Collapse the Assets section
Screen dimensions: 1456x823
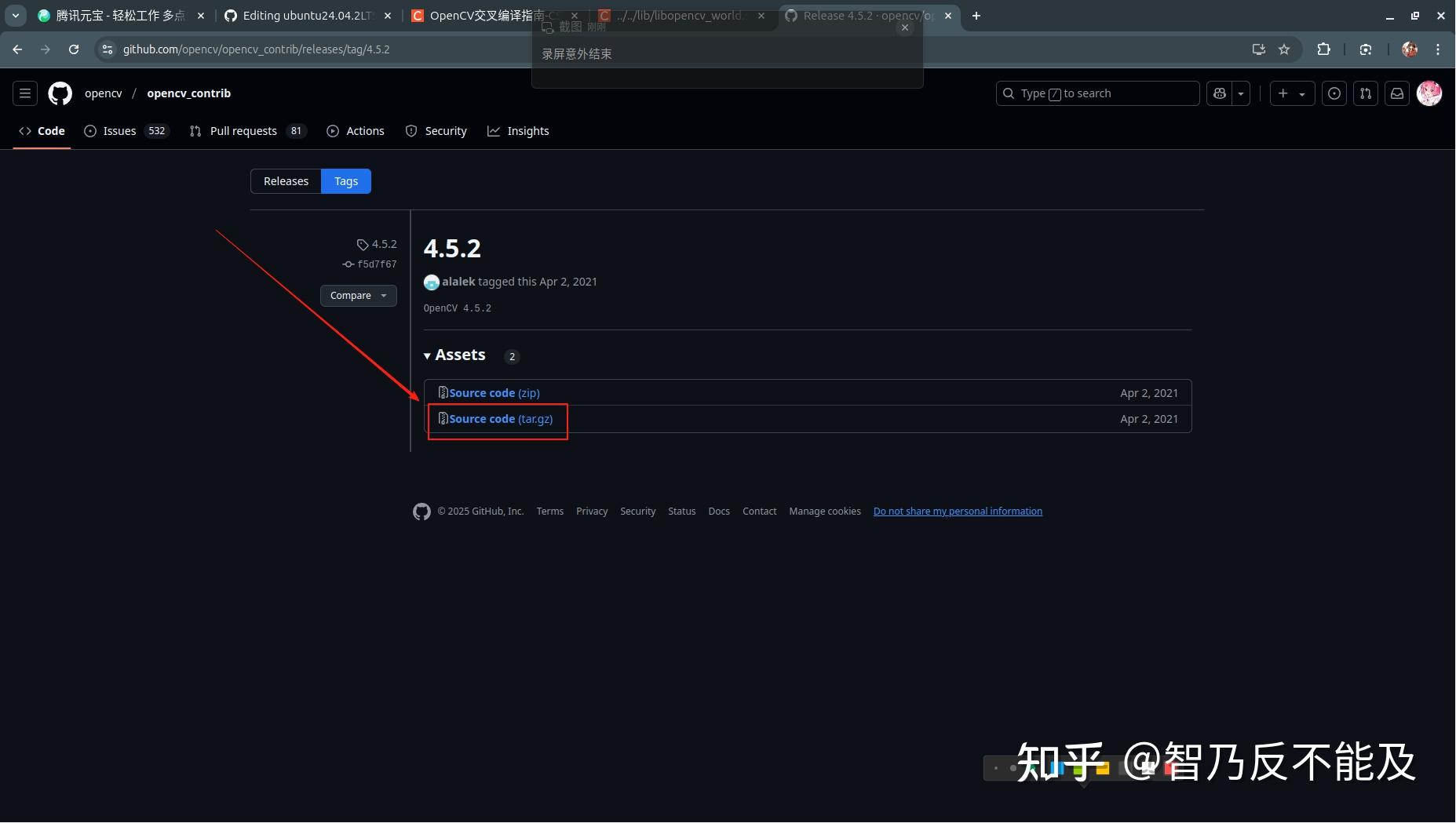pos(429,355)
